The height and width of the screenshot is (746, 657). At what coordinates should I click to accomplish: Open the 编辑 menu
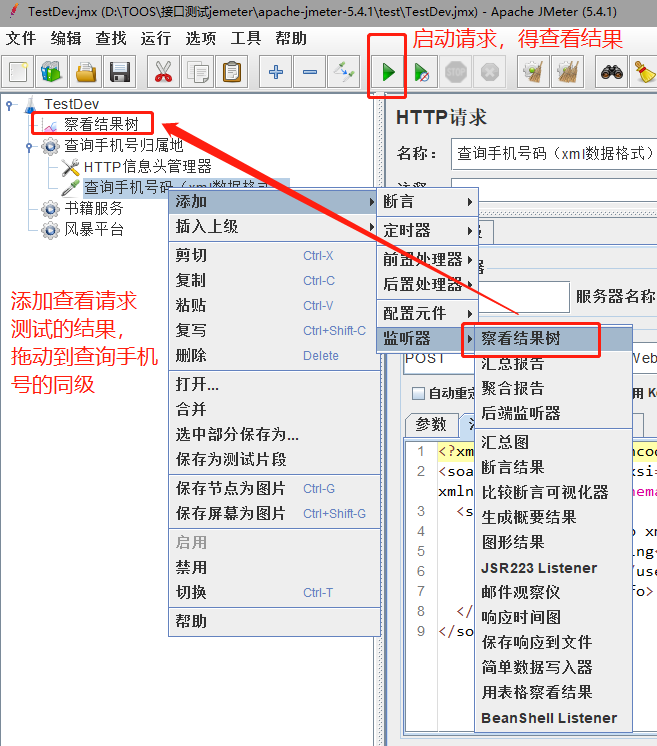66,38
